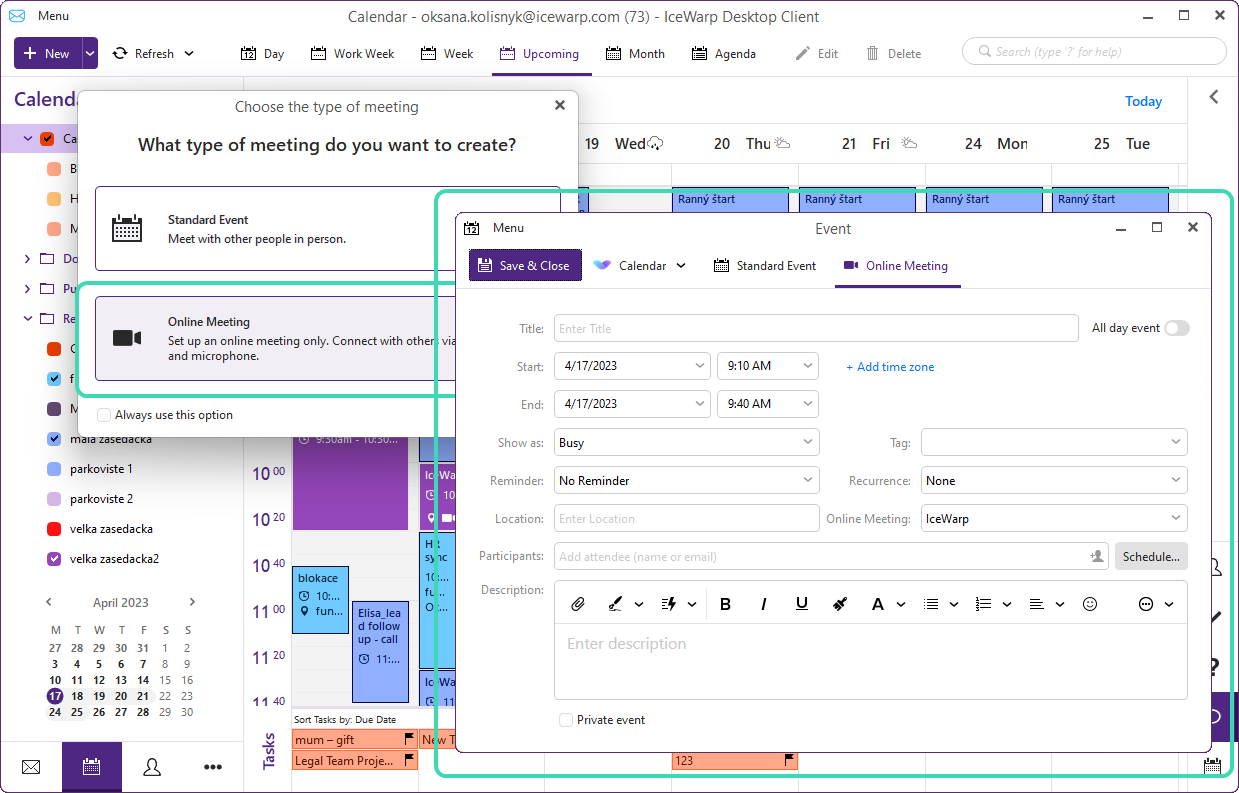Underline text in the description editor
This screenshot has height=793, width=1239.
[x=801, y=604]
